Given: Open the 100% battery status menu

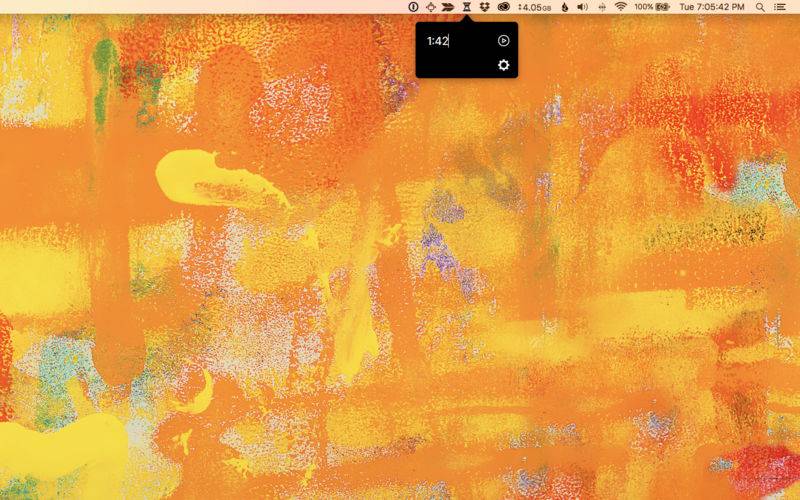Looking at the screenshot, I should tap(652, 7).
